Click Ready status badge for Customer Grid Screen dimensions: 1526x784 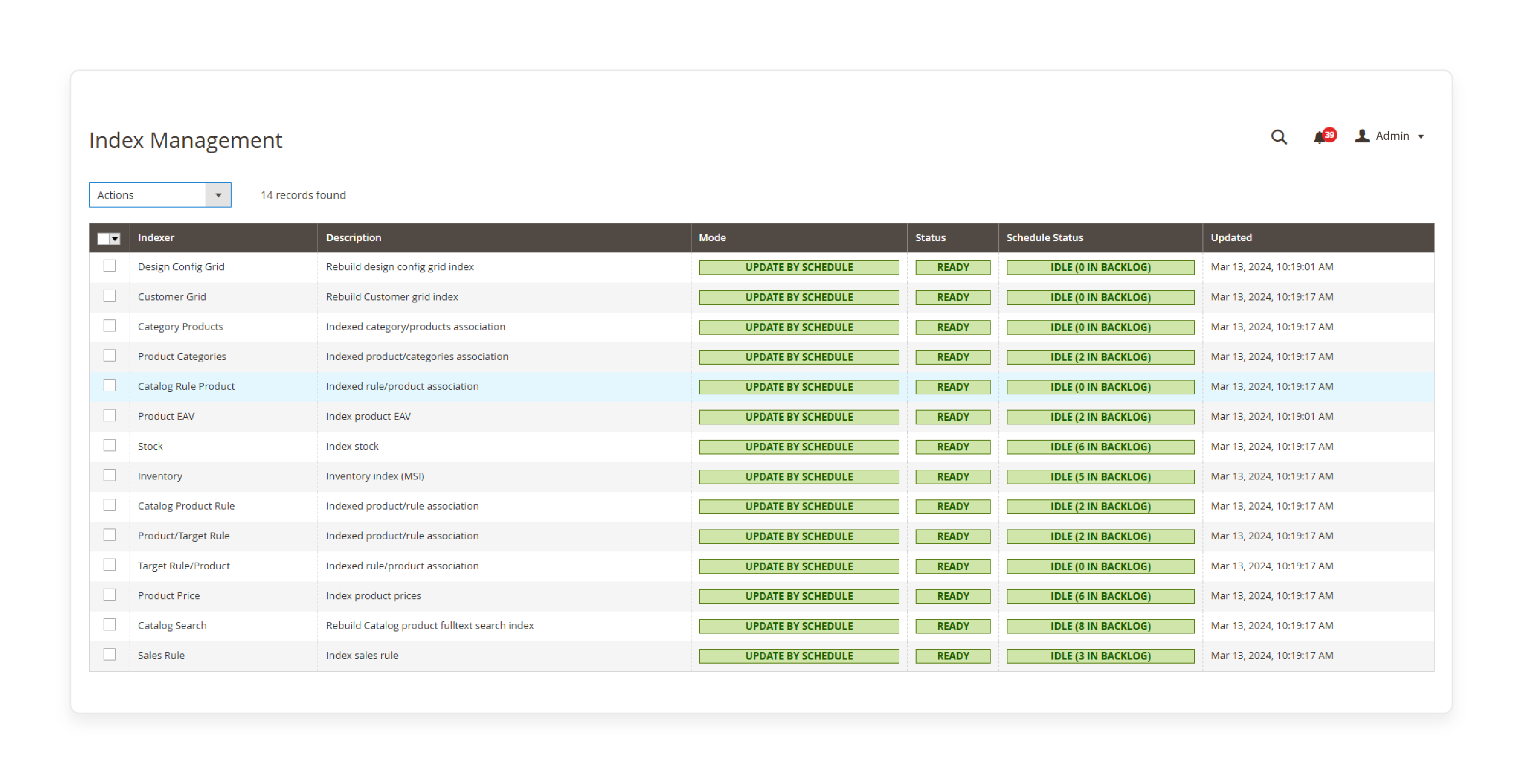click(x=952, y=297)
